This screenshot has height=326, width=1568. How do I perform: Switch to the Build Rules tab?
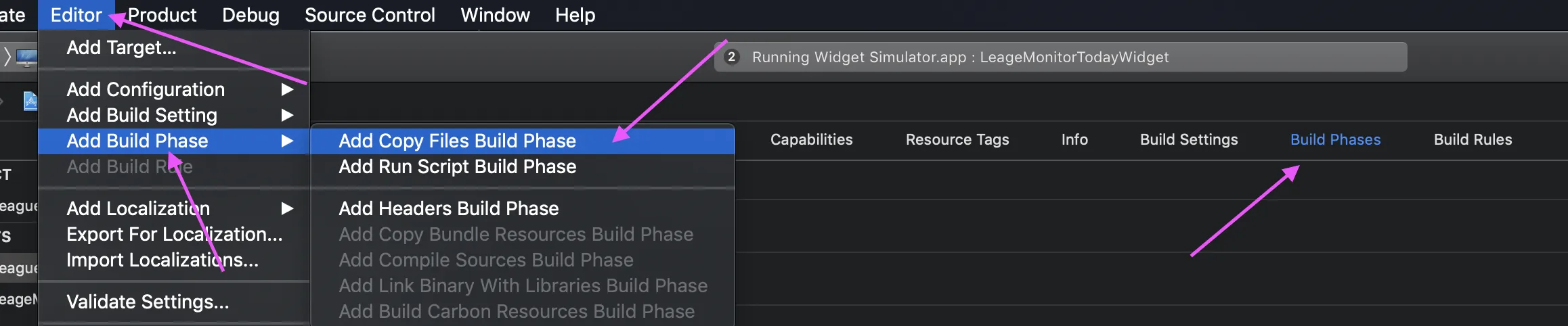(x=1473, y=139)
